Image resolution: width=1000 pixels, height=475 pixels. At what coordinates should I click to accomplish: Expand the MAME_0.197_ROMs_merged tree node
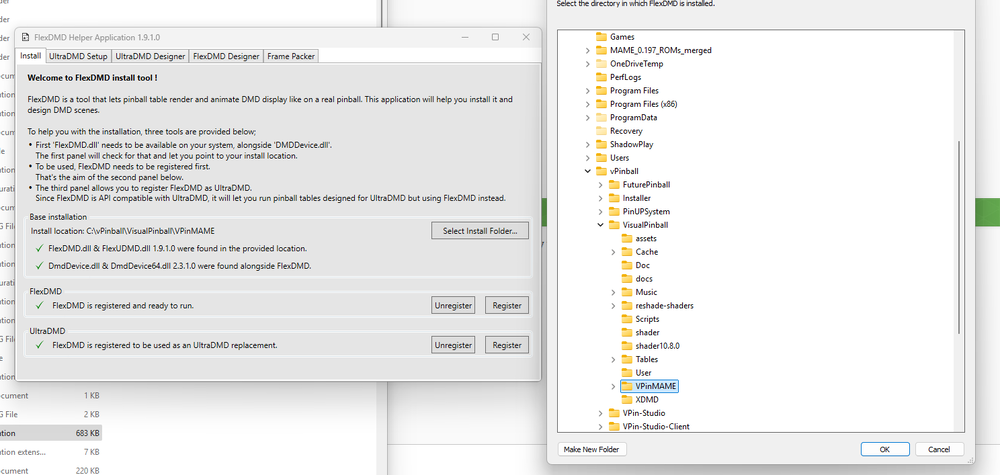click(x=587, y=50)
